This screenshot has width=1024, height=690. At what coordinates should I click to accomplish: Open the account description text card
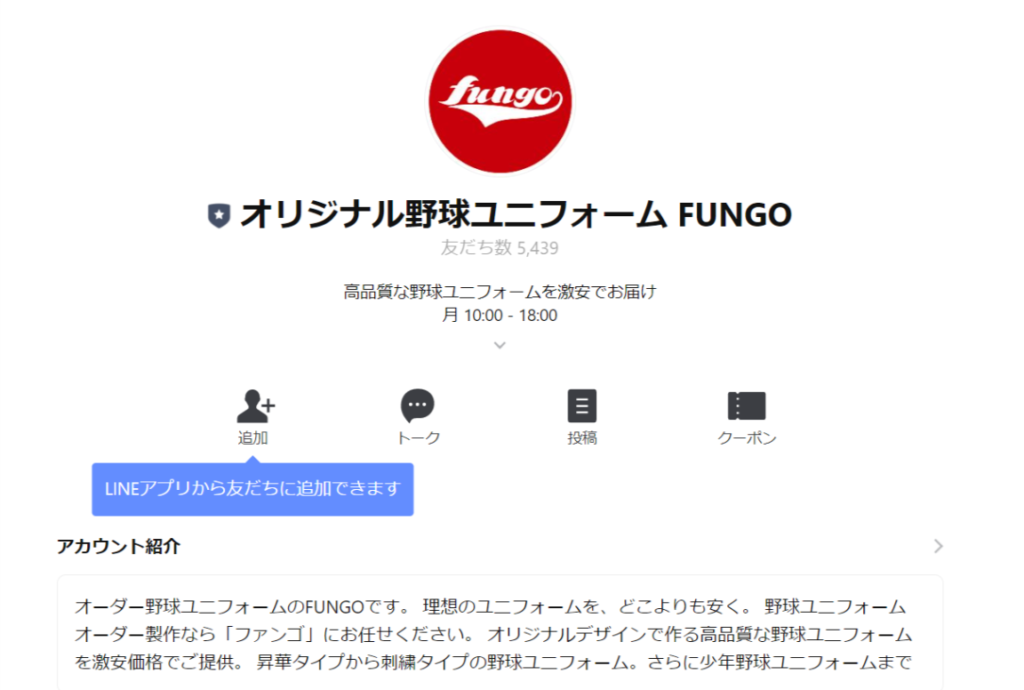[x=500, y=633]
